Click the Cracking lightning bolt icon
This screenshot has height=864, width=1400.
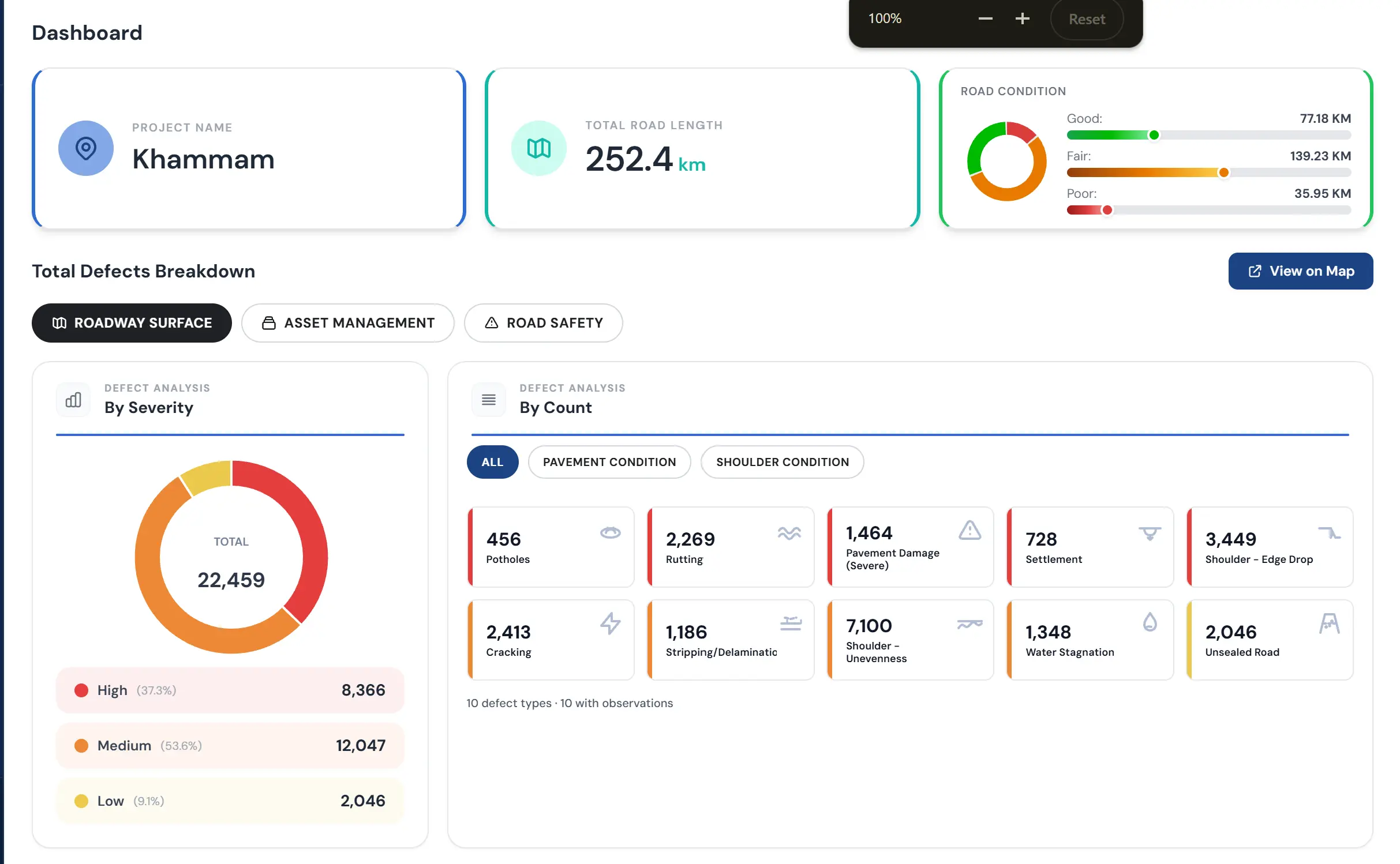pos(610,623)
